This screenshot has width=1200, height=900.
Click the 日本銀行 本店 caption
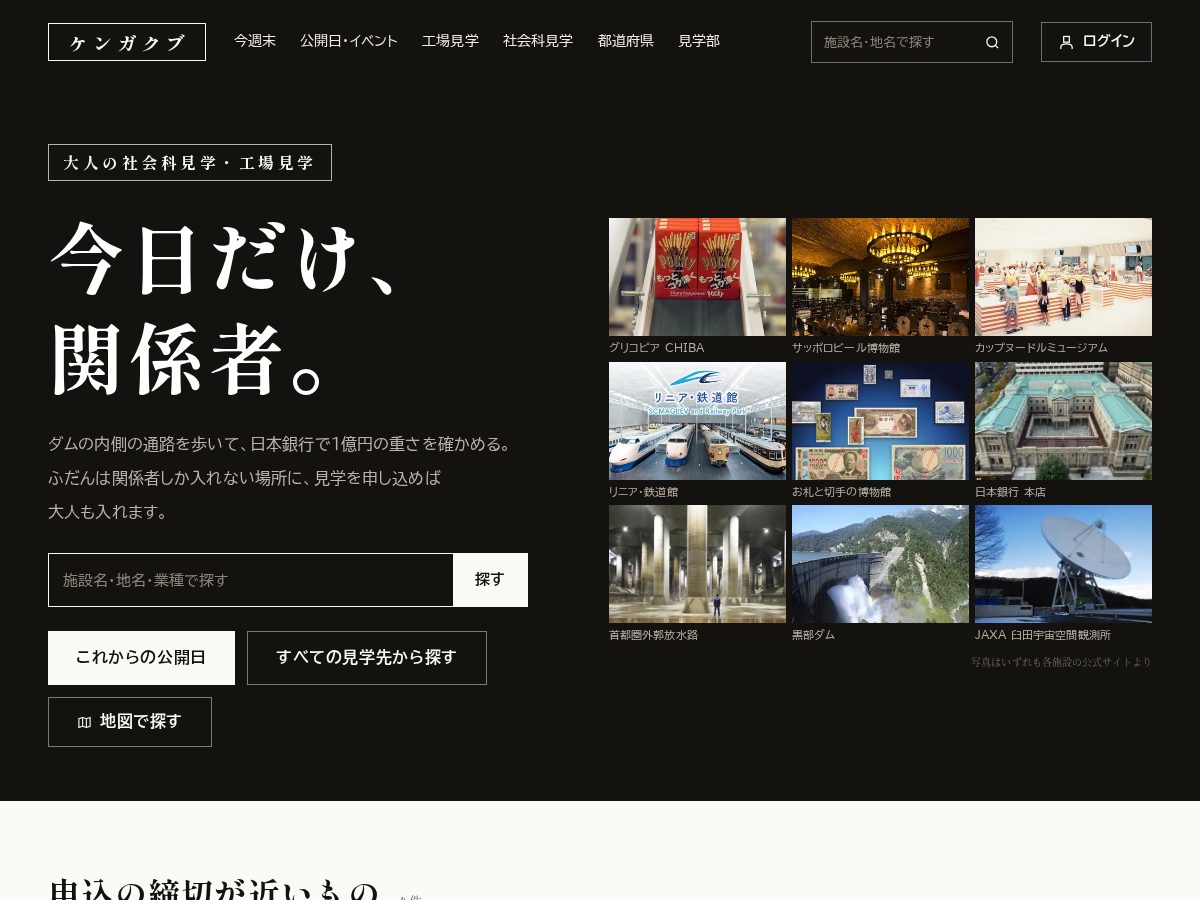(x=1010, y=492)
